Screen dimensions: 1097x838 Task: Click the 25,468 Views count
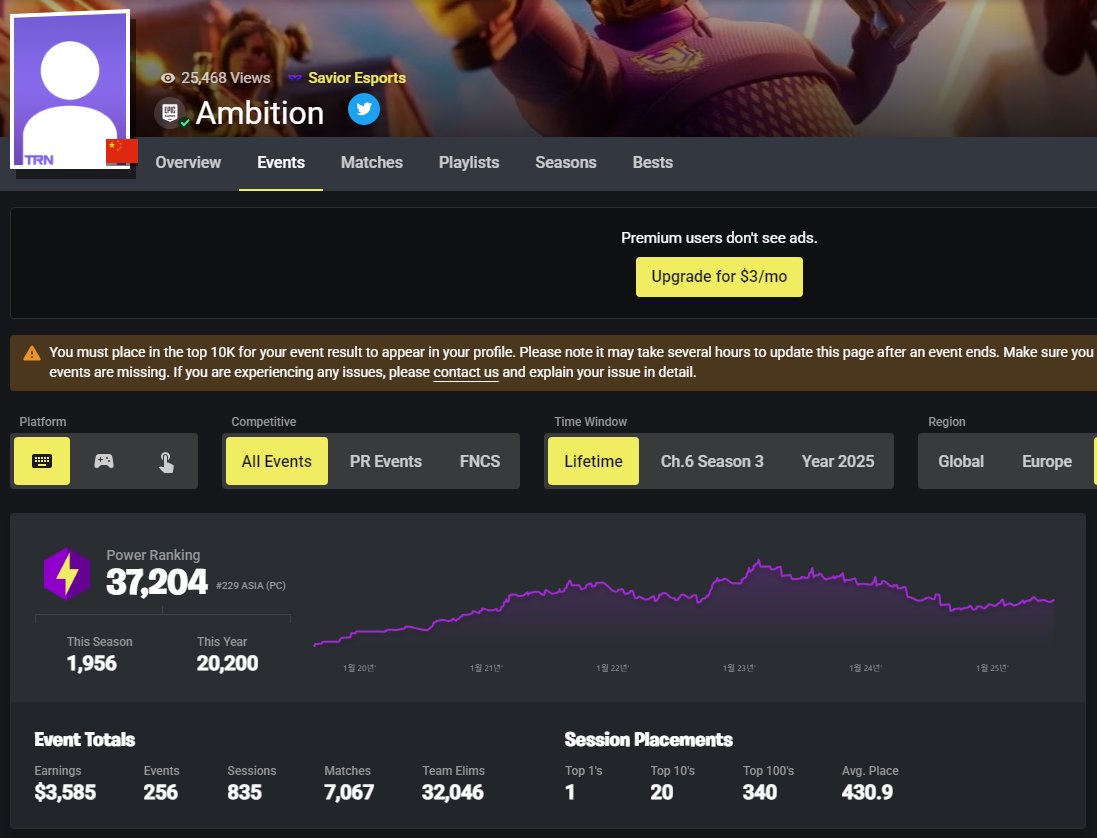pos(225,78)
